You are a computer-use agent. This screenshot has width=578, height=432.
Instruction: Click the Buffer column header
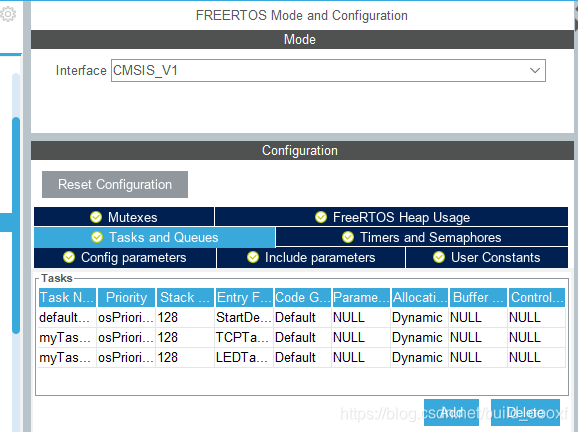tap(478, 297)
